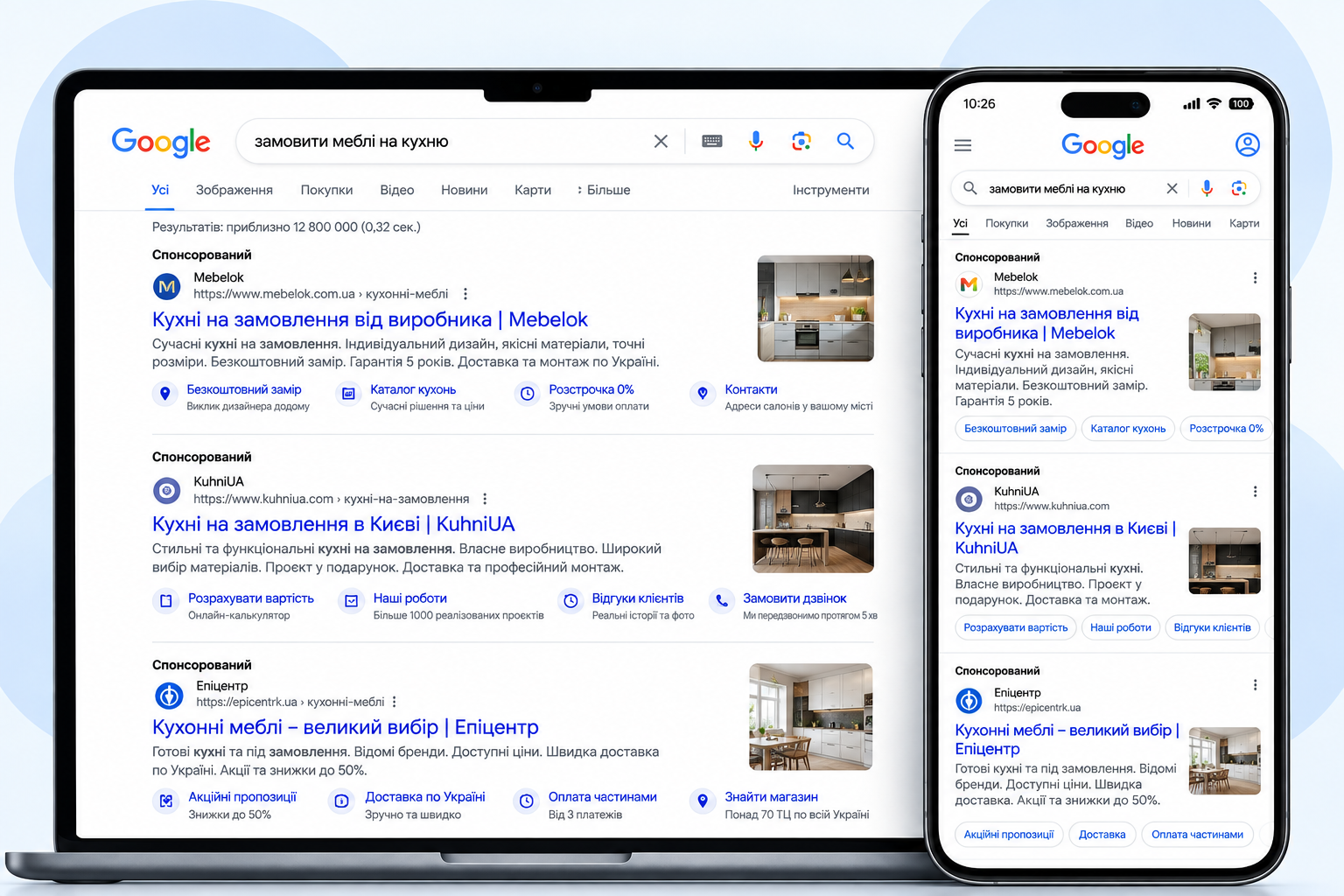Image resolution: width=1344 pixels, height=896 pixels.
Task: Open the on-screen keyboard in laptop search bar
Action: click(x=712, y=141)
